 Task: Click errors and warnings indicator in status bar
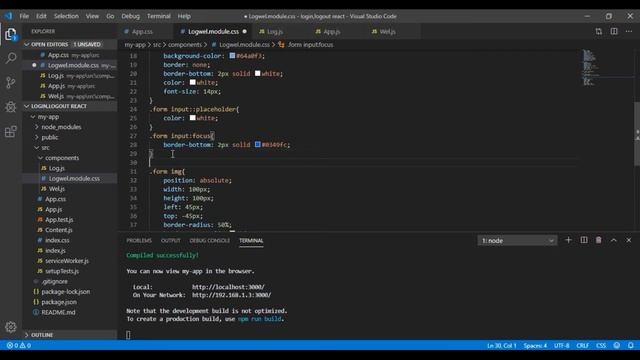point(19,345)
